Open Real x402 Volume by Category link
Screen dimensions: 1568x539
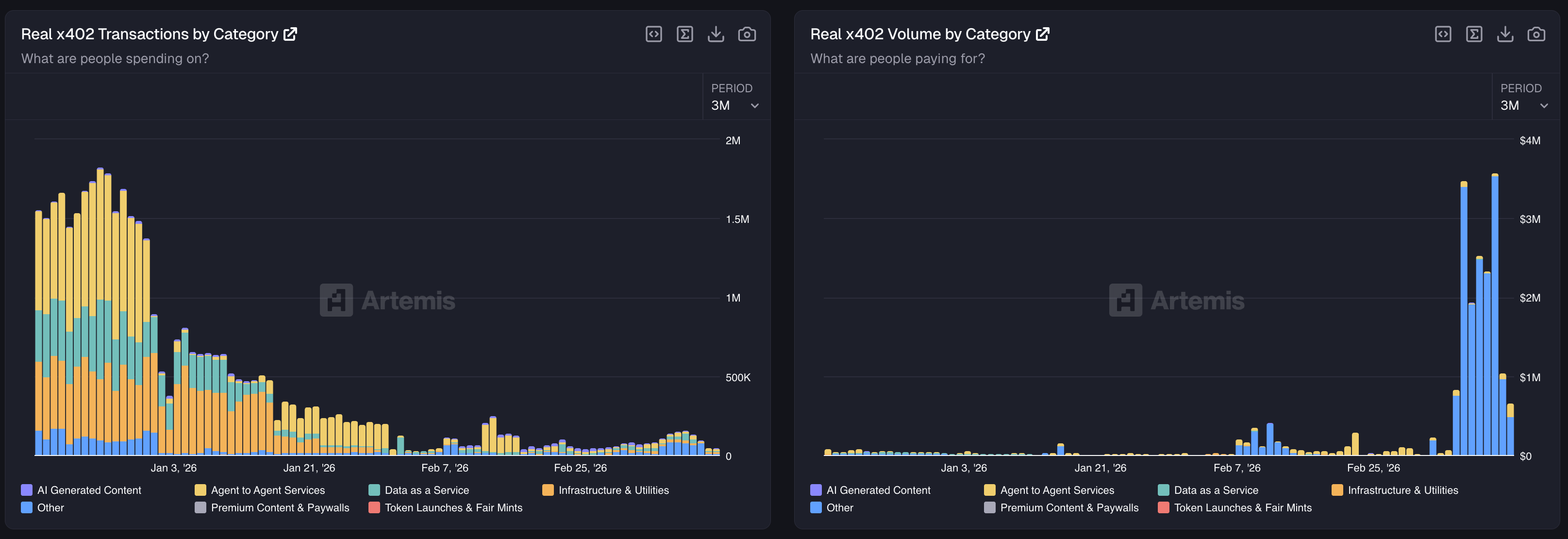click(1043, 34)
